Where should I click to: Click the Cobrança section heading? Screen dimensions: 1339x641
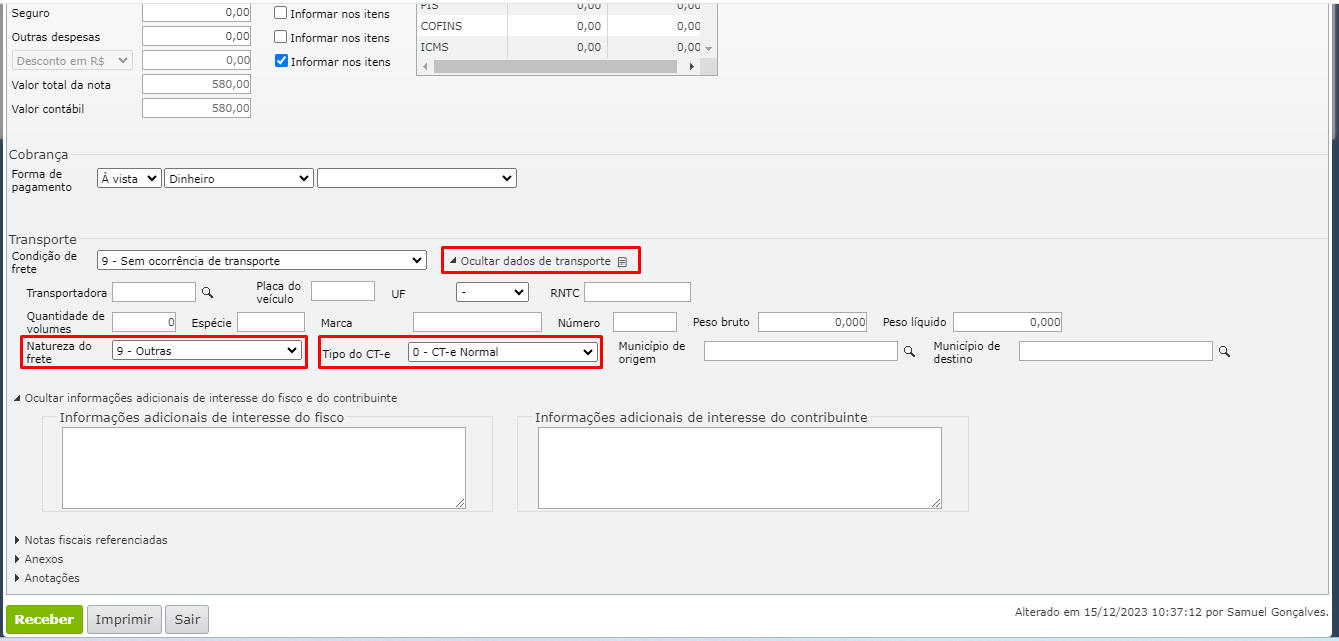(39, 154)
